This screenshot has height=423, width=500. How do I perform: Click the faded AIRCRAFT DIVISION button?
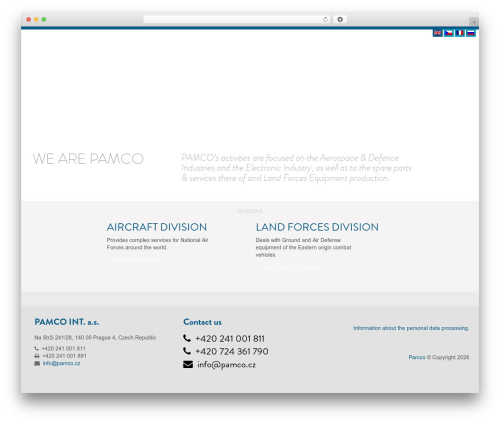(x=136, y=260)
